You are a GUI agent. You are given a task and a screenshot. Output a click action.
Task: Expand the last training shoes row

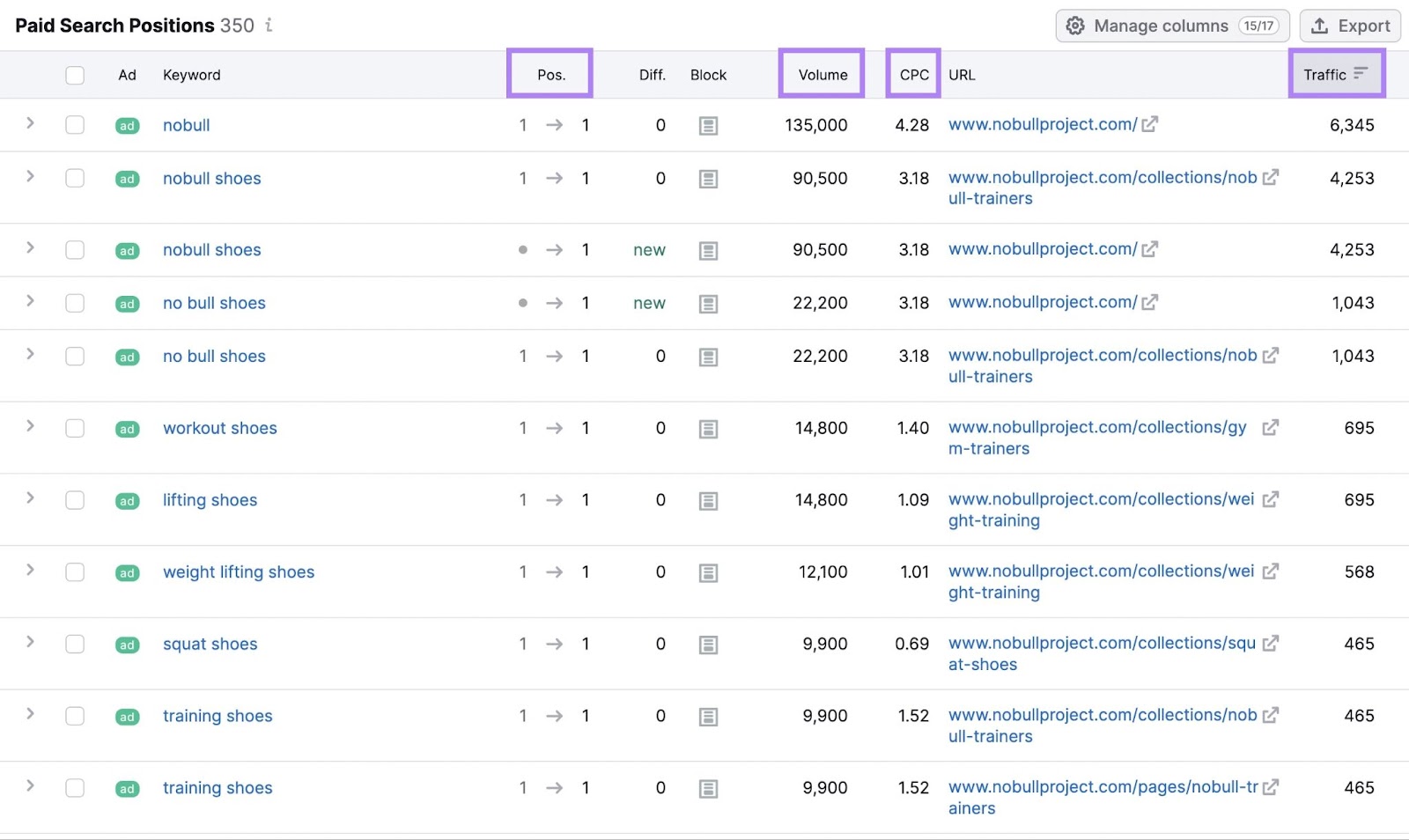(29, 788)
